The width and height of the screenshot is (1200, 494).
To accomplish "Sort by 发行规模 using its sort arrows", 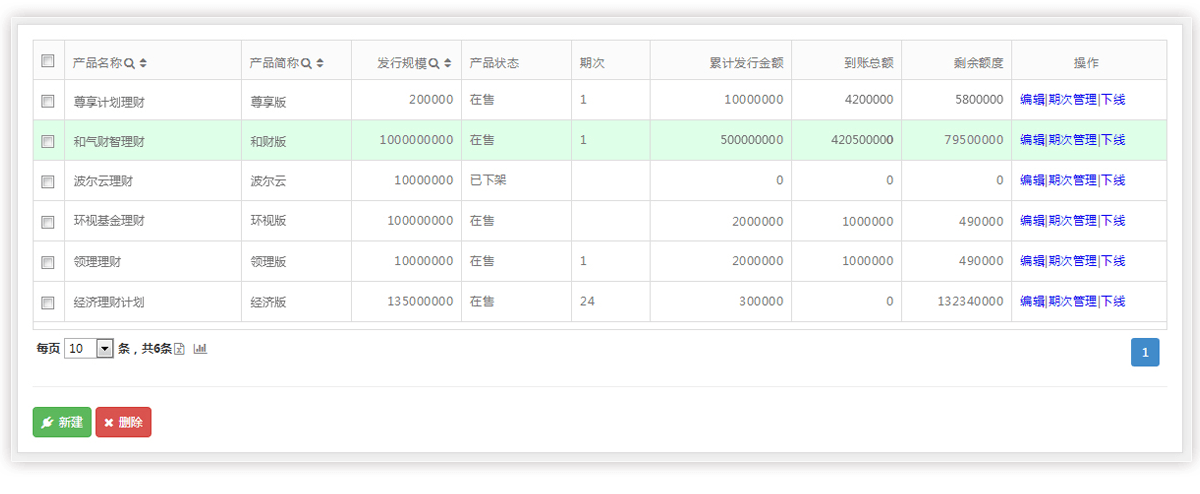I will (x=448, y=63).
